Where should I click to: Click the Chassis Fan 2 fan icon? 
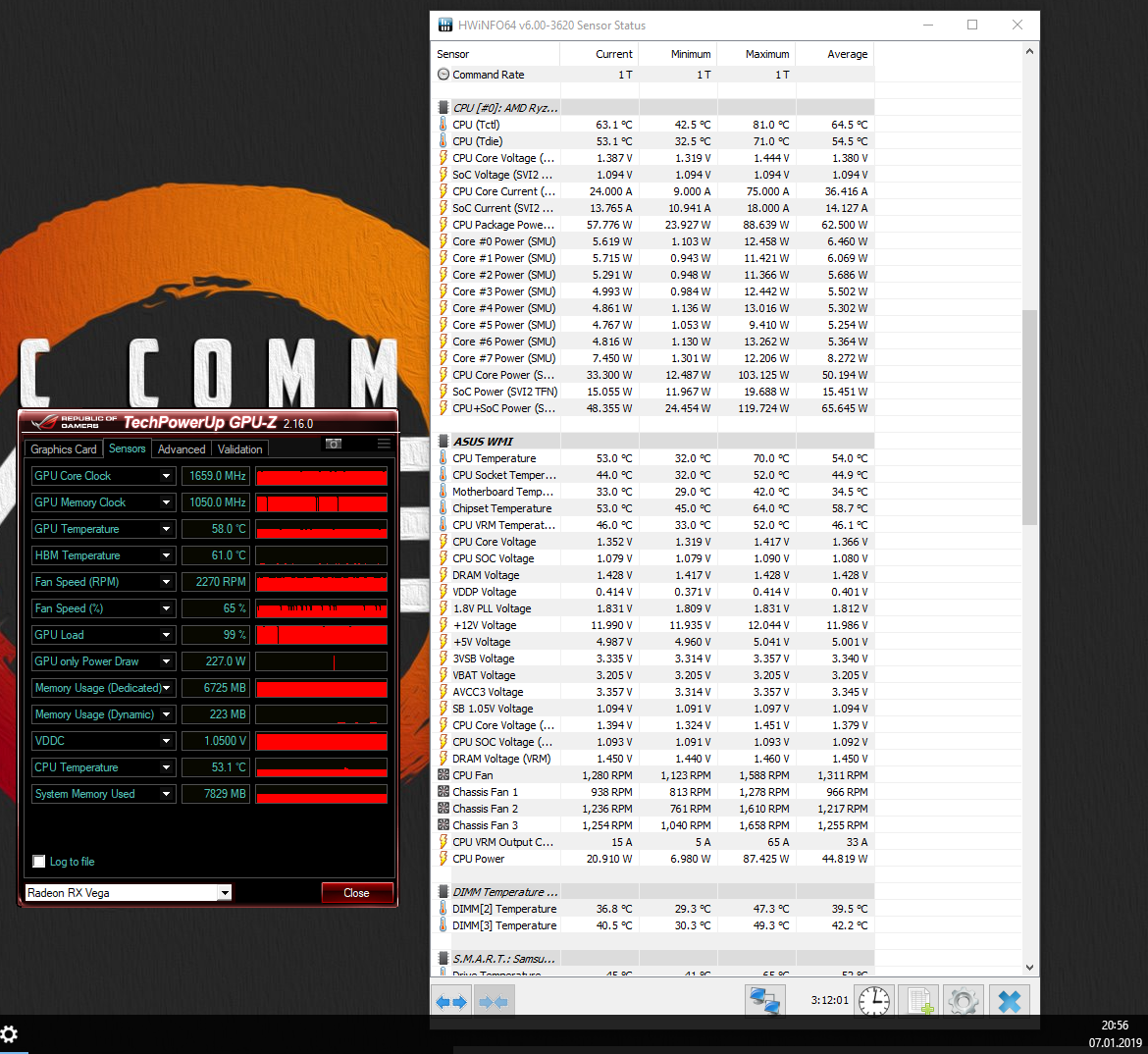443,808
